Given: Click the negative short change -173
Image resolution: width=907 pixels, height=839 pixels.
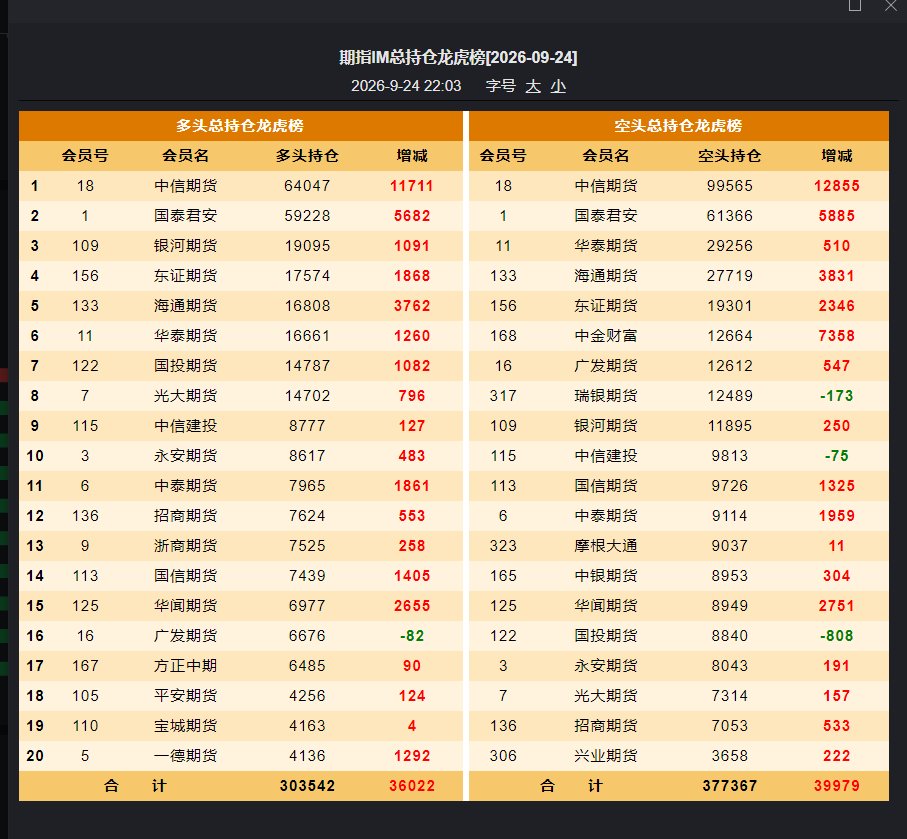Looking at the screenshot, I should point(836,396).
